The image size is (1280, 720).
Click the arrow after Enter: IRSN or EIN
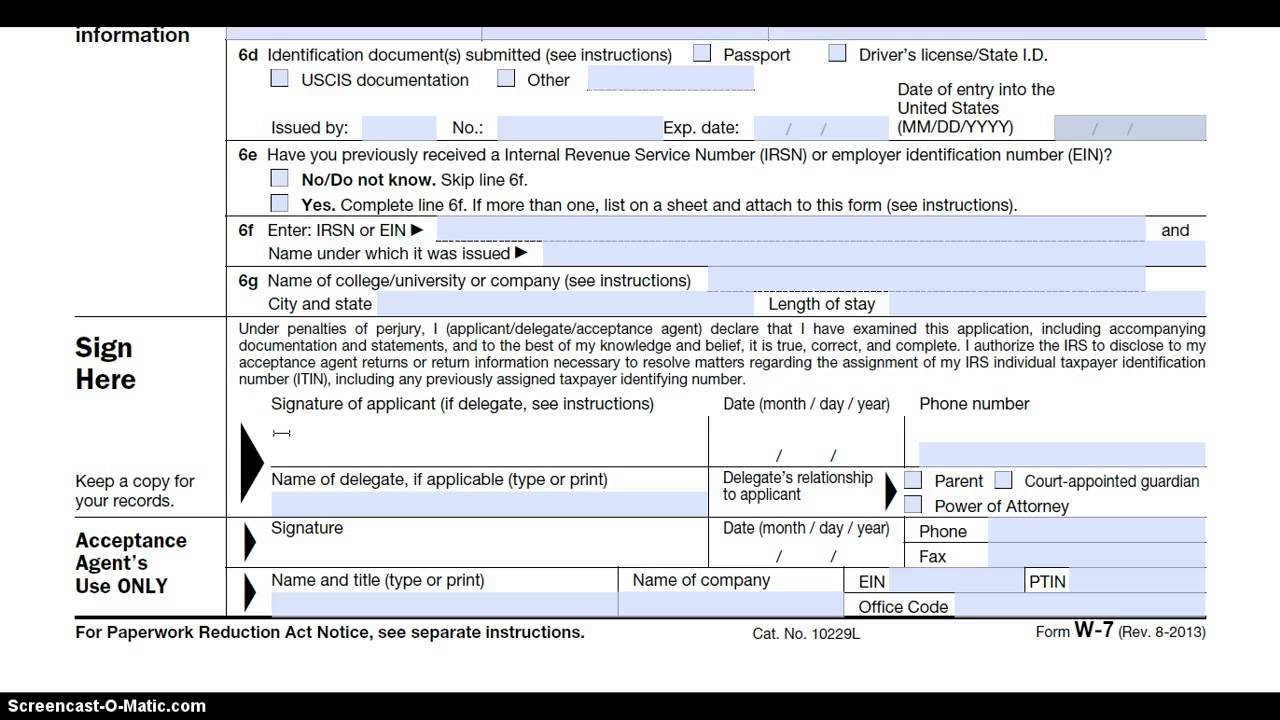point(417,229)
